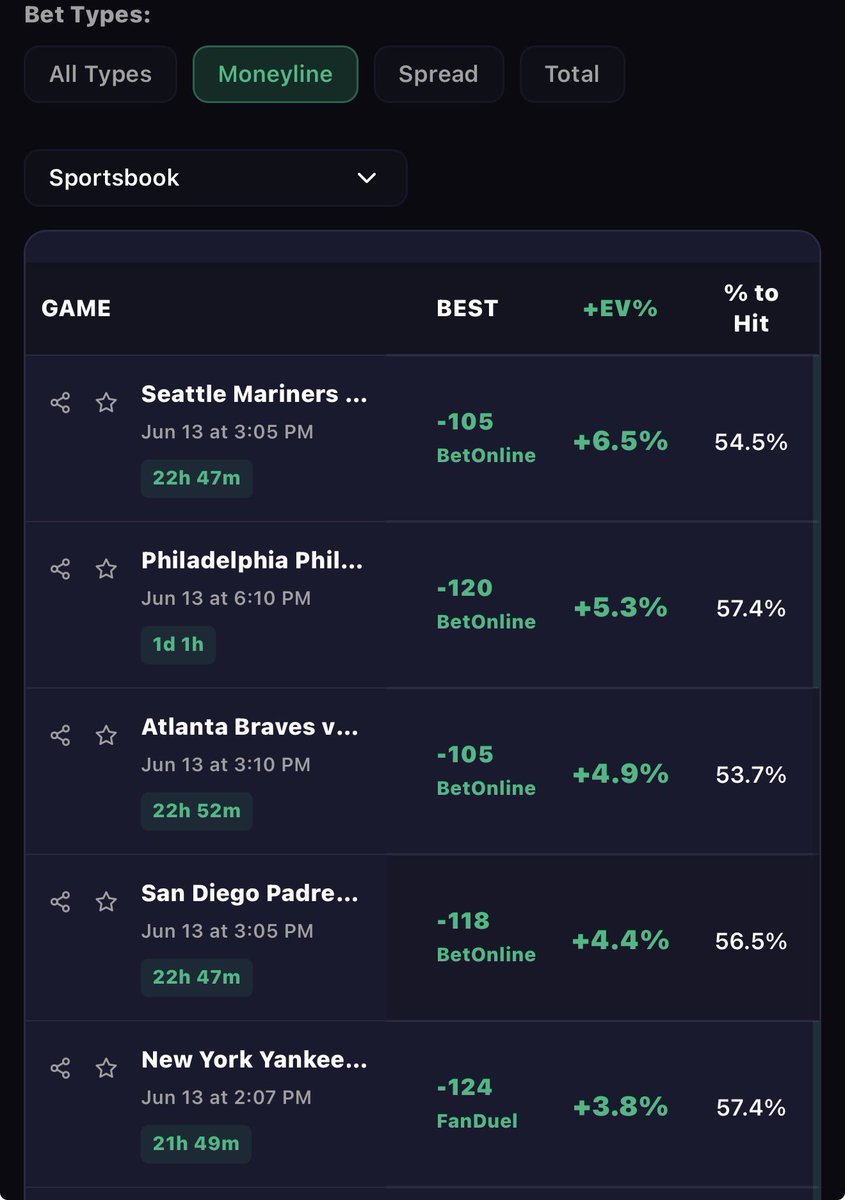Image resolution: width=845 pixels, height=1200 pixels.
Task: Star the Philadelphia Phillies game
Action: [x=106, y=569]
